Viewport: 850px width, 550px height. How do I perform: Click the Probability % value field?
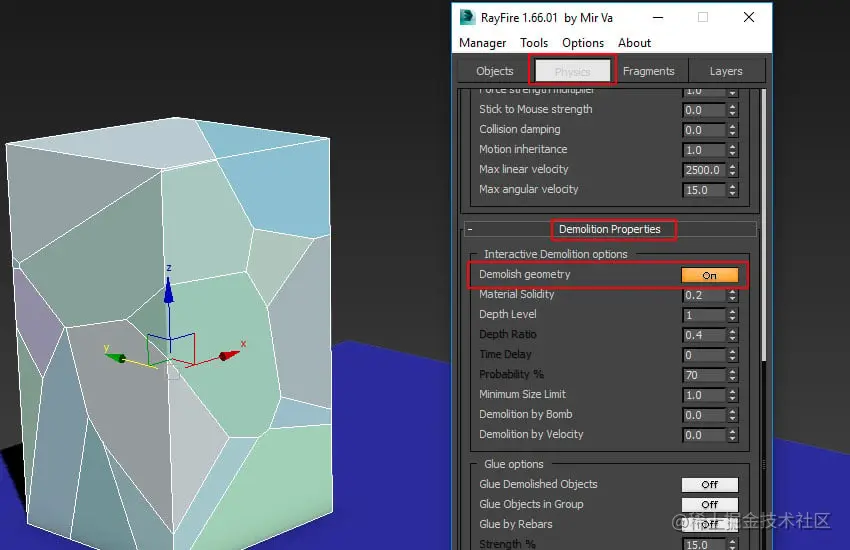pos(704,375)
